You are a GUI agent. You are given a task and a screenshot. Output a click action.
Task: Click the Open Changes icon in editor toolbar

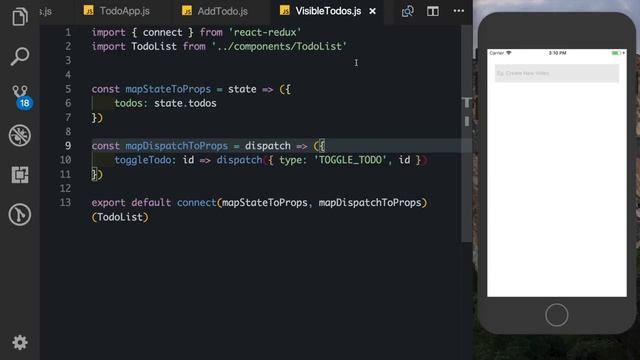click(407, 11)
